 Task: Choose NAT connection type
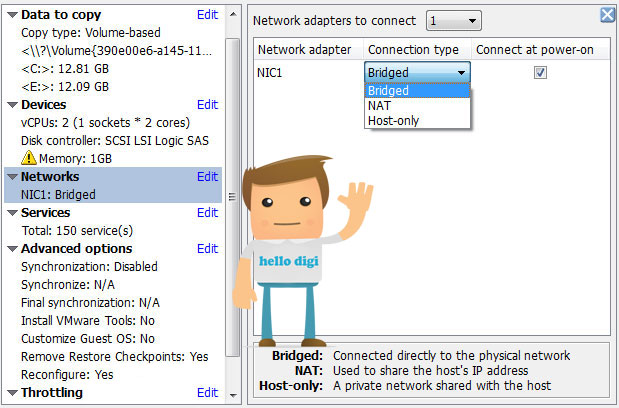[x=417, y=106]
